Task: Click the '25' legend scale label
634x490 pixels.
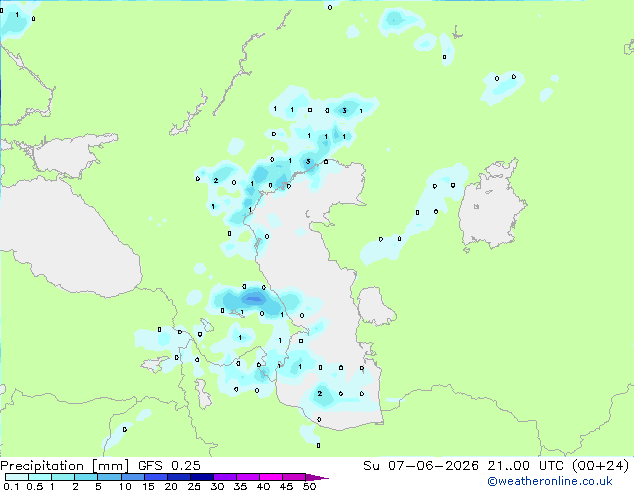Action: (194, 486)
